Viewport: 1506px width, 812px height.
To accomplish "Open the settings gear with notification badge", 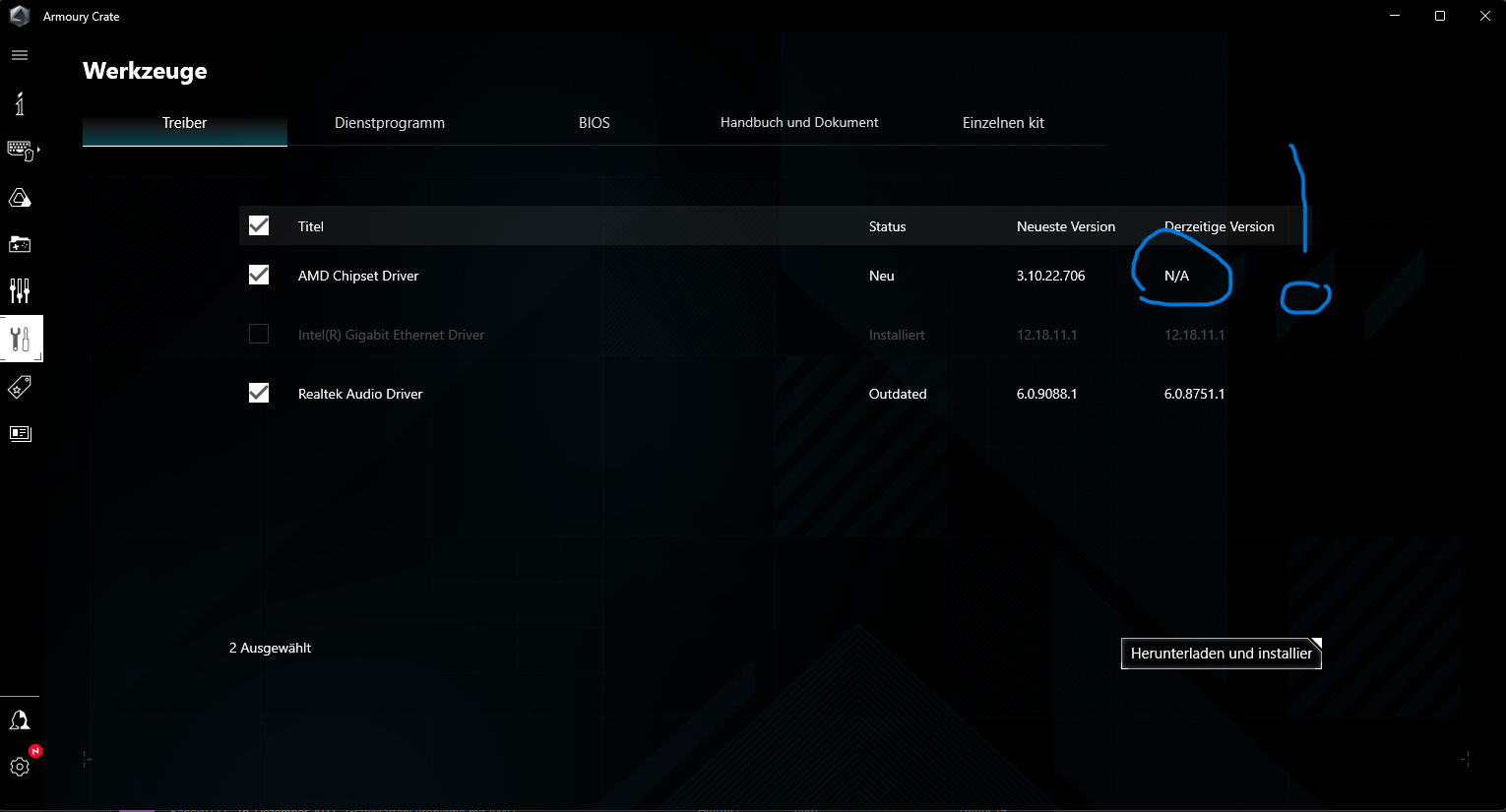I will tap(20, 766).
